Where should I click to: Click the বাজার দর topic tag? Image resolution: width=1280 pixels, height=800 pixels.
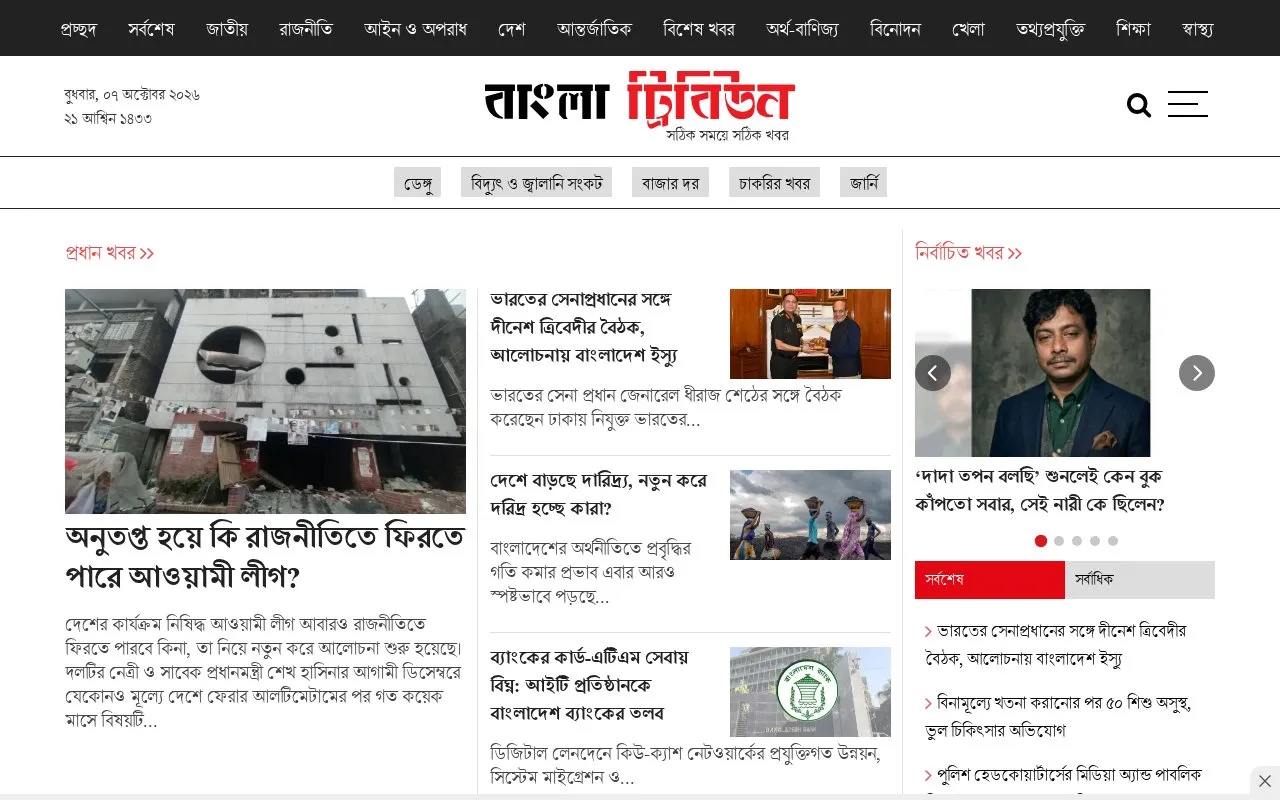(x=670, y=182)
